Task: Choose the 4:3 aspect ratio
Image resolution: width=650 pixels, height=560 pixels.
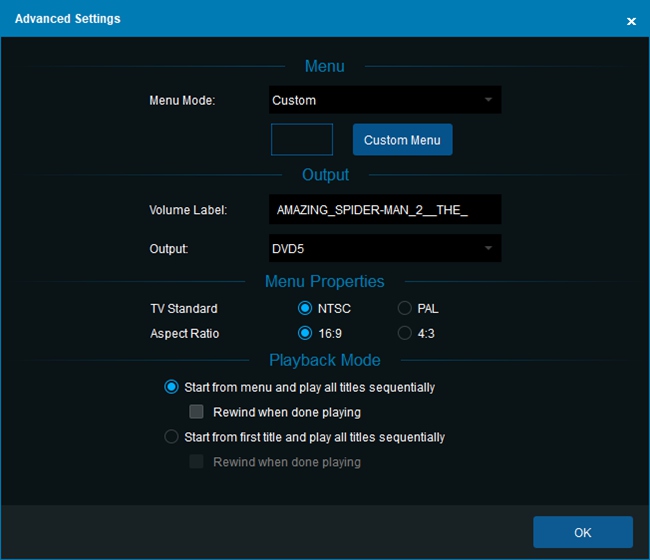Action: (x=405, y=333)
